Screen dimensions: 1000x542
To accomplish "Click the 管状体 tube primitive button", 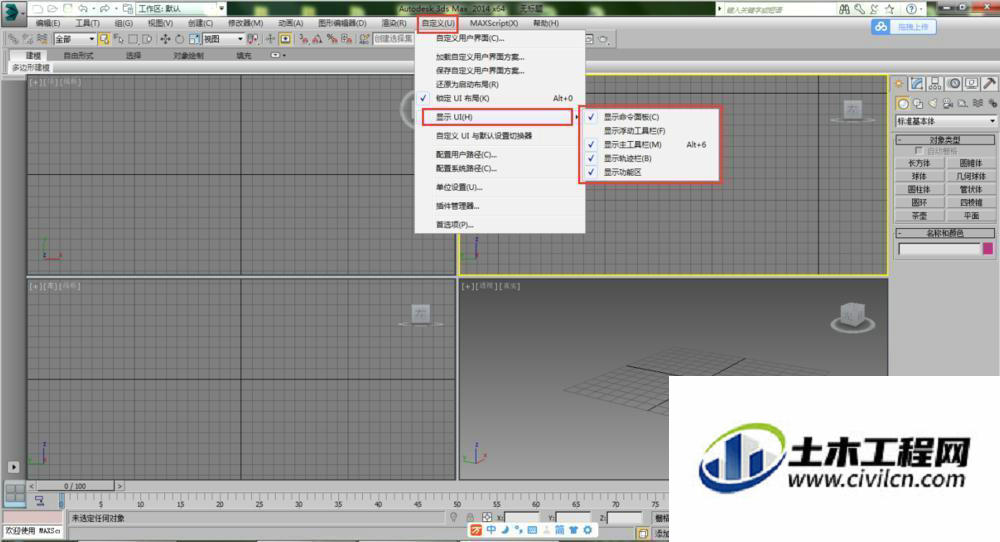I will (971, 189).
